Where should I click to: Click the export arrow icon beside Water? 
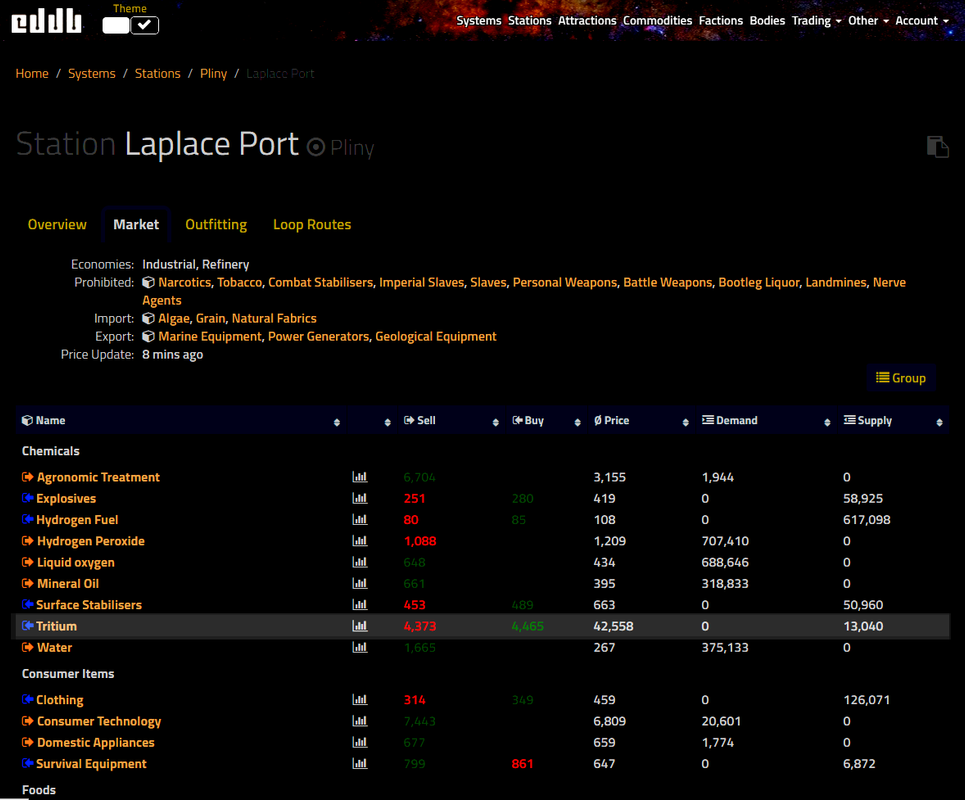pyautogui.click(x=28, y=647)
